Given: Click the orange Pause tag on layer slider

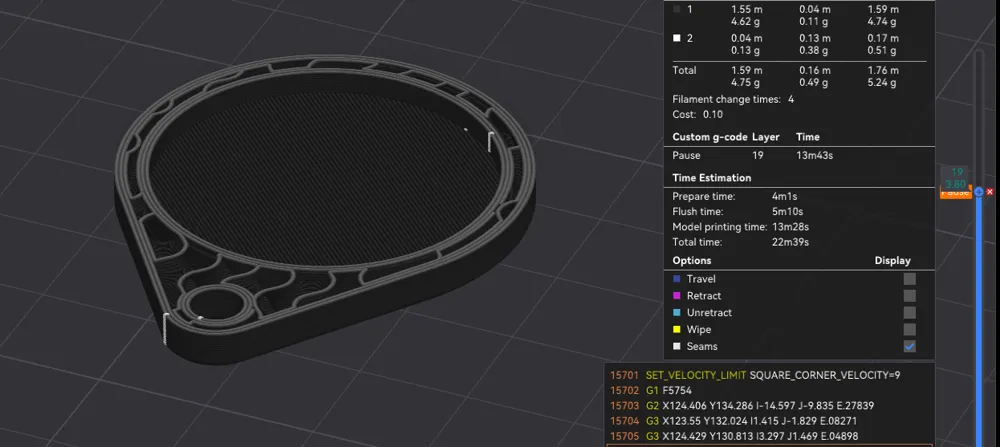Looking at the screenshot, I should (955, 193).
